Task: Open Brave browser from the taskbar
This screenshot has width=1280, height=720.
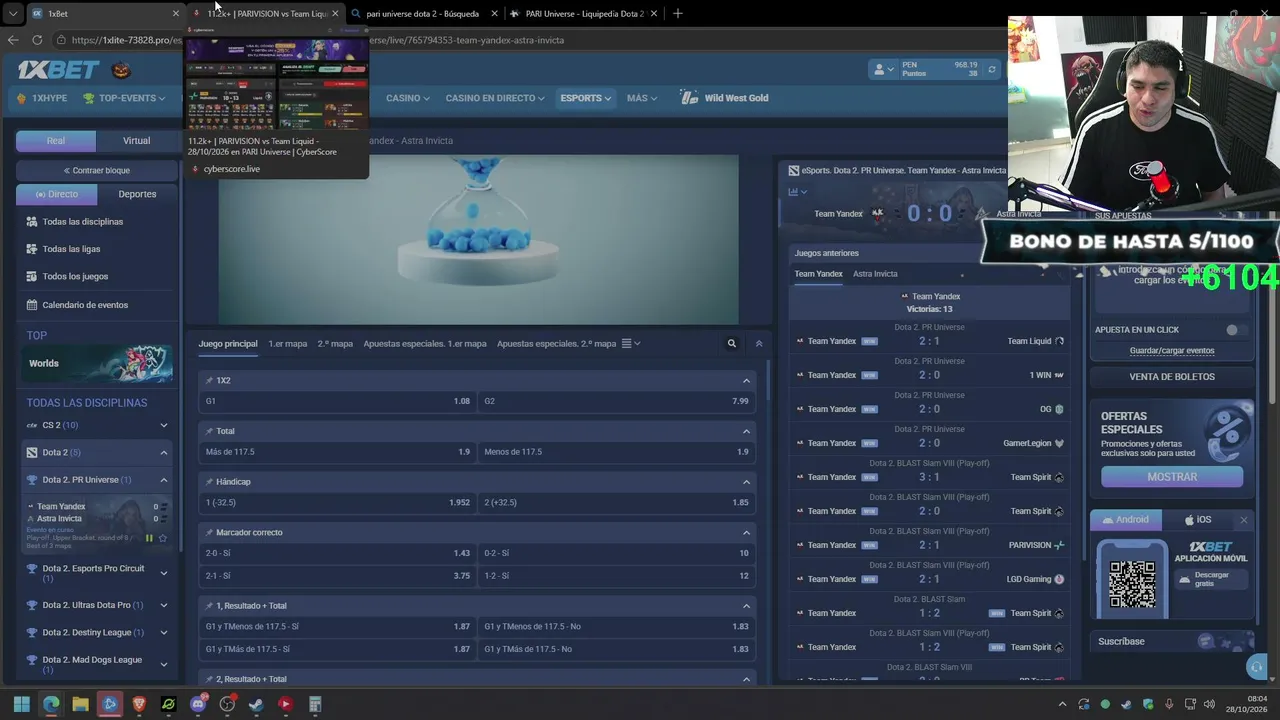Action: (139, 704)
